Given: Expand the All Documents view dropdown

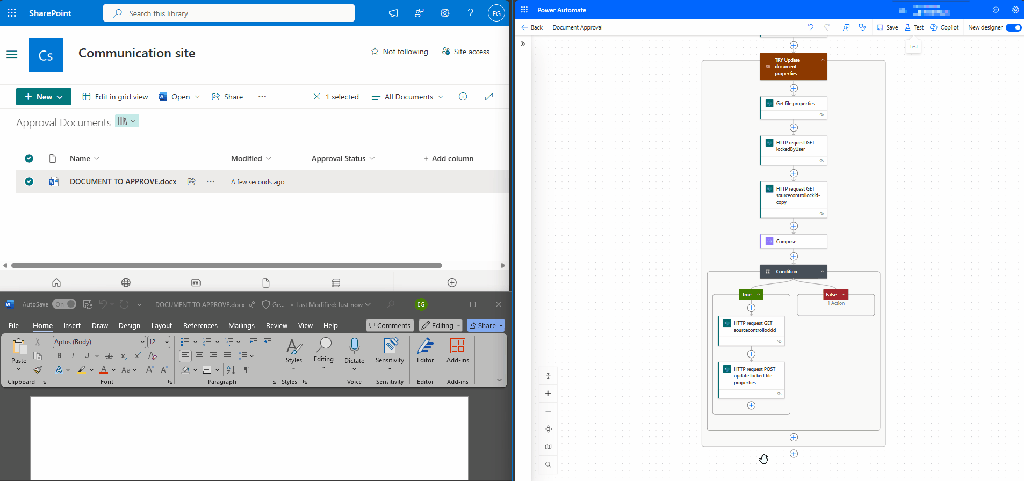Looking at the screenshot, I should pyautogui.click(x=413, y=97).
